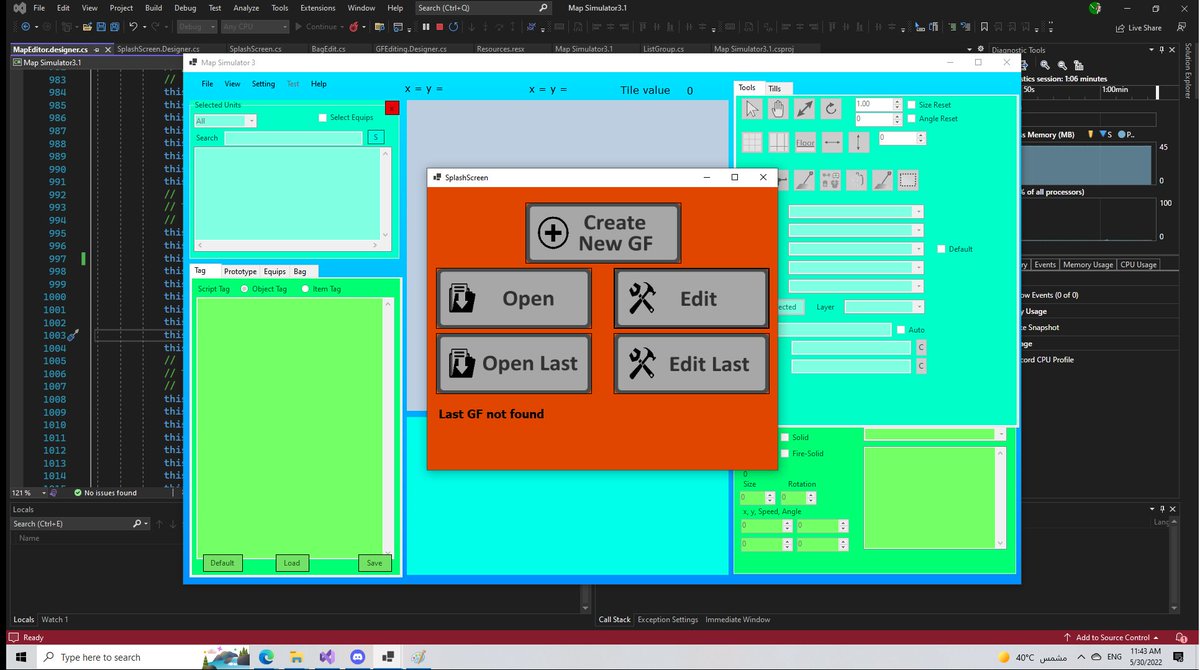
Task: Click the upper C button beside the text field
Action: 921,348
